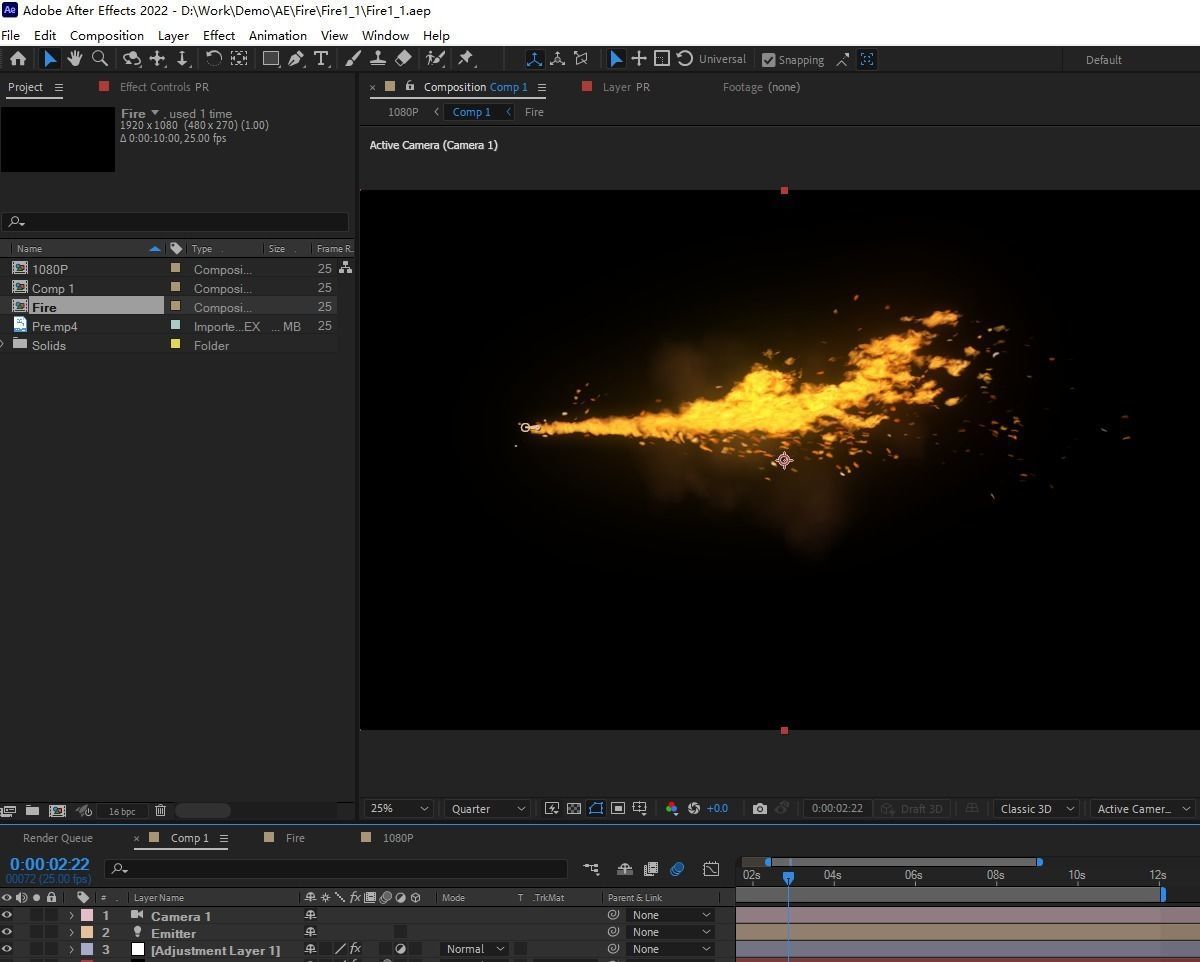Click Adjustment Layer 1 white color swatch

coord(138,949)
